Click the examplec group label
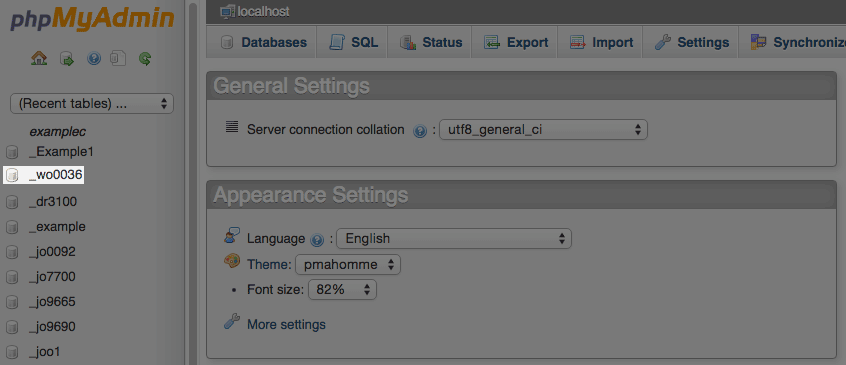Viewport: 846px width, 365px height. click(x=58, y=132)
